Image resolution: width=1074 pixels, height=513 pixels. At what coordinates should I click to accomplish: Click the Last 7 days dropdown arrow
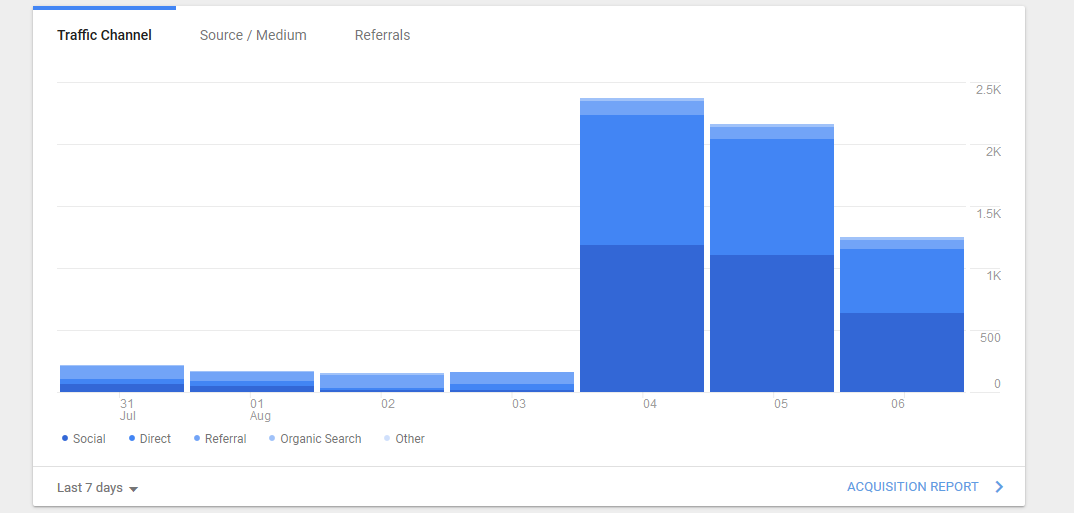point(134,489)
